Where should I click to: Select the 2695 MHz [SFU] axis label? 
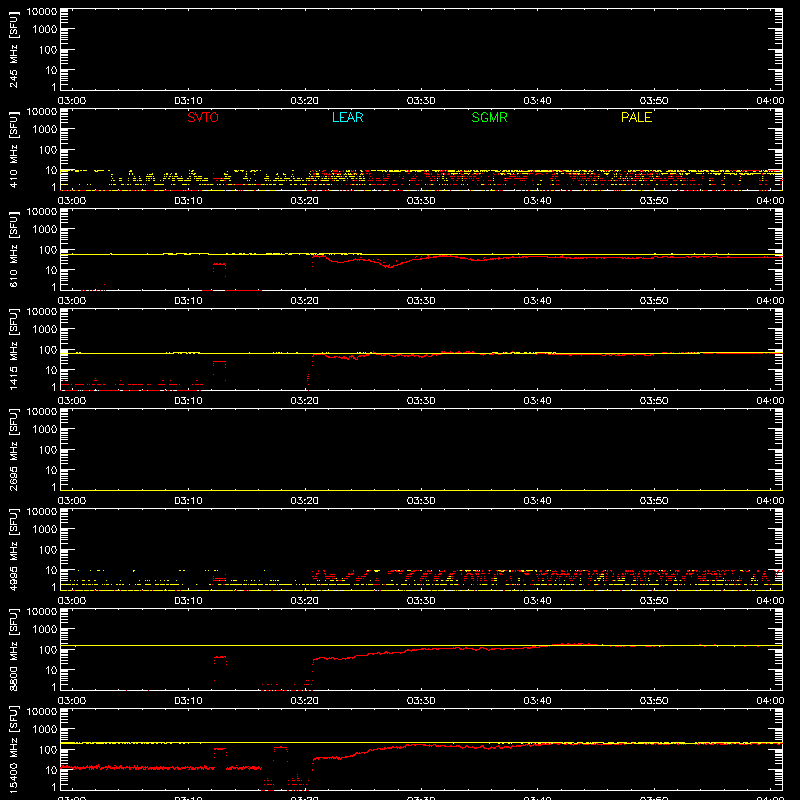coord(13,450)
